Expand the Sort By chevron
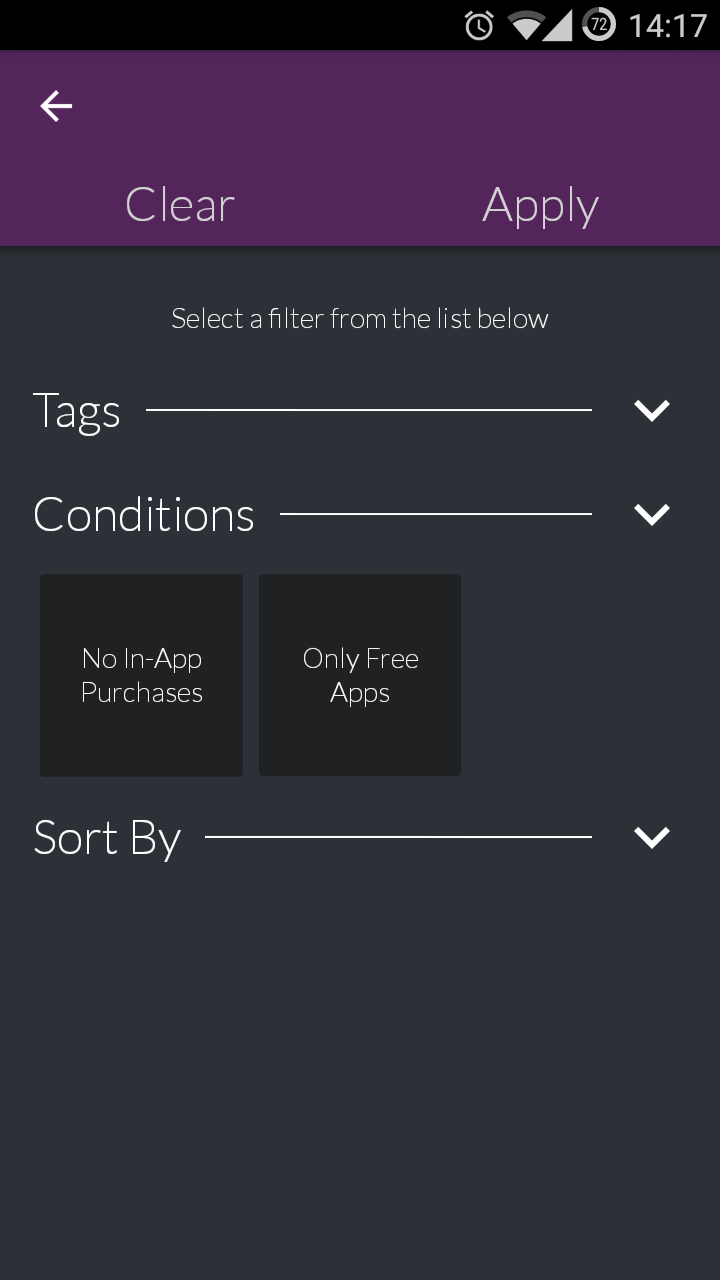Screen dimensions: 720x1280 pos(652,837)
